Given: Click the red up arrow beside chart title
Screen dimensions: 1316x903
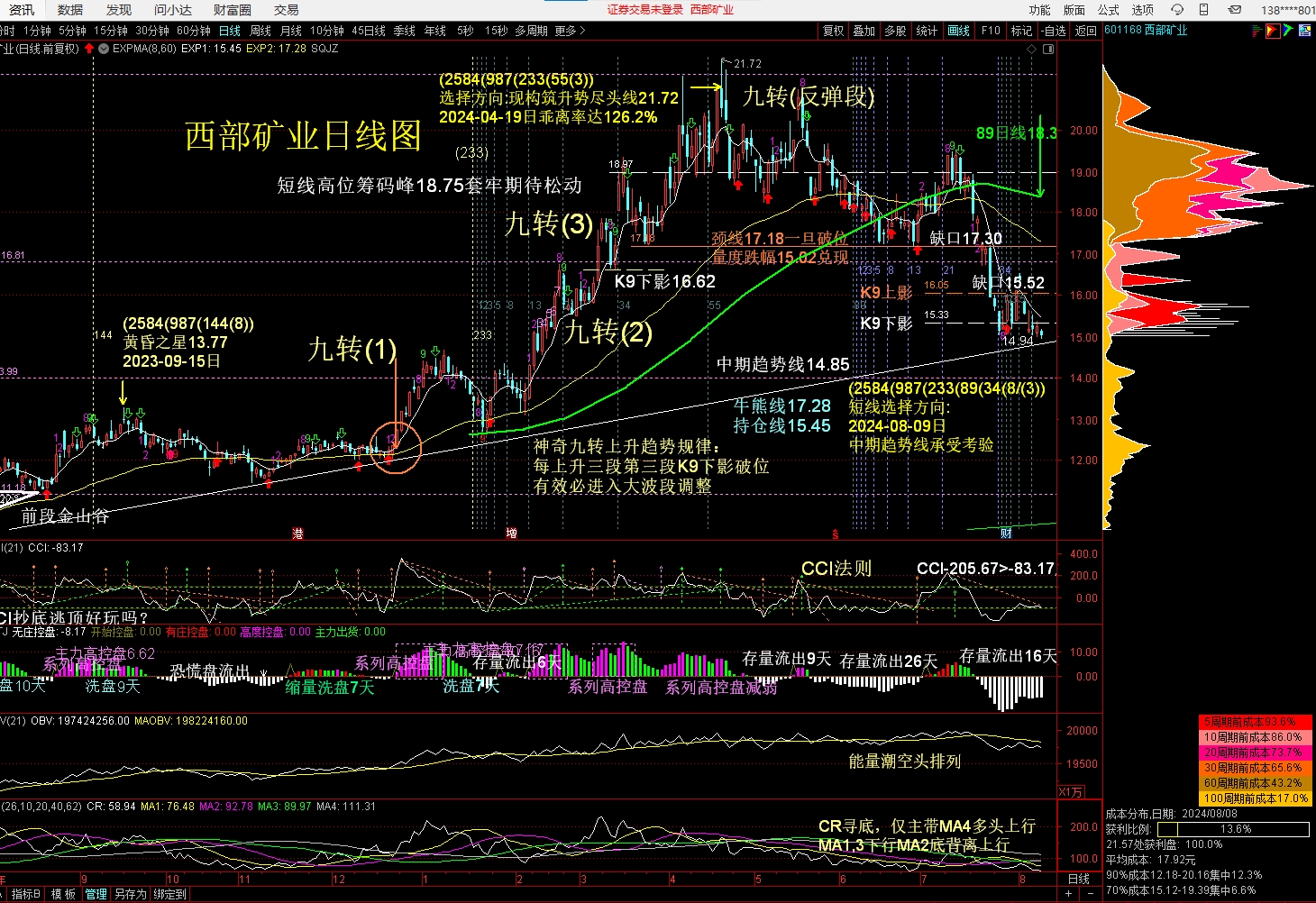Looking at the screenshot, I should 89,49.
